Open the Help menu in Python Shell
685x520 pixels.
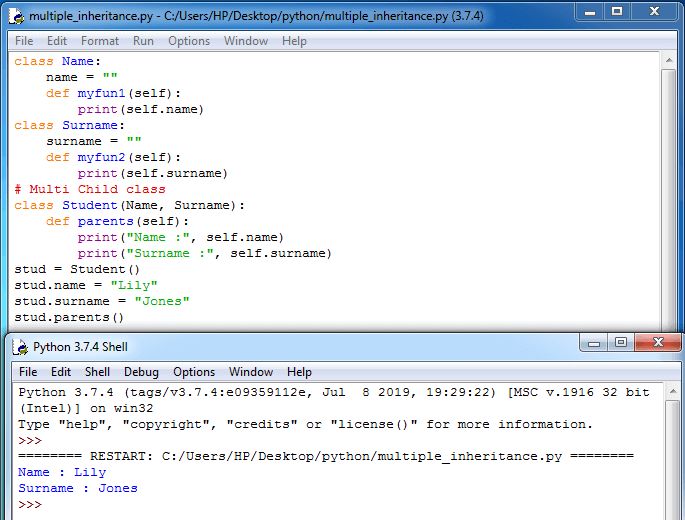[x=299, y=372]
